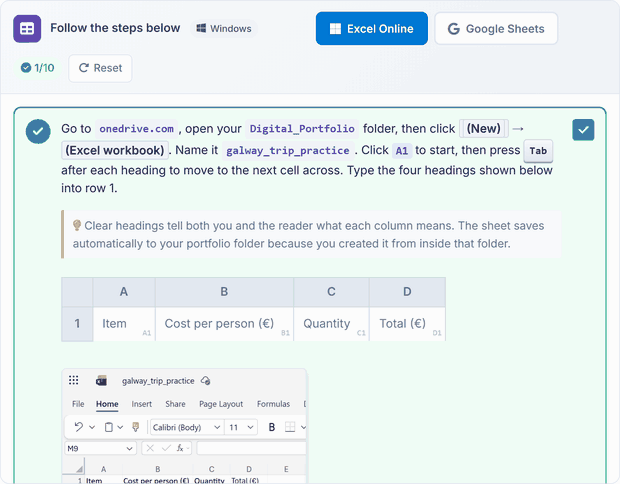
Task: Click the Excel logo icon beside the file name
Action: click(102, 381)
